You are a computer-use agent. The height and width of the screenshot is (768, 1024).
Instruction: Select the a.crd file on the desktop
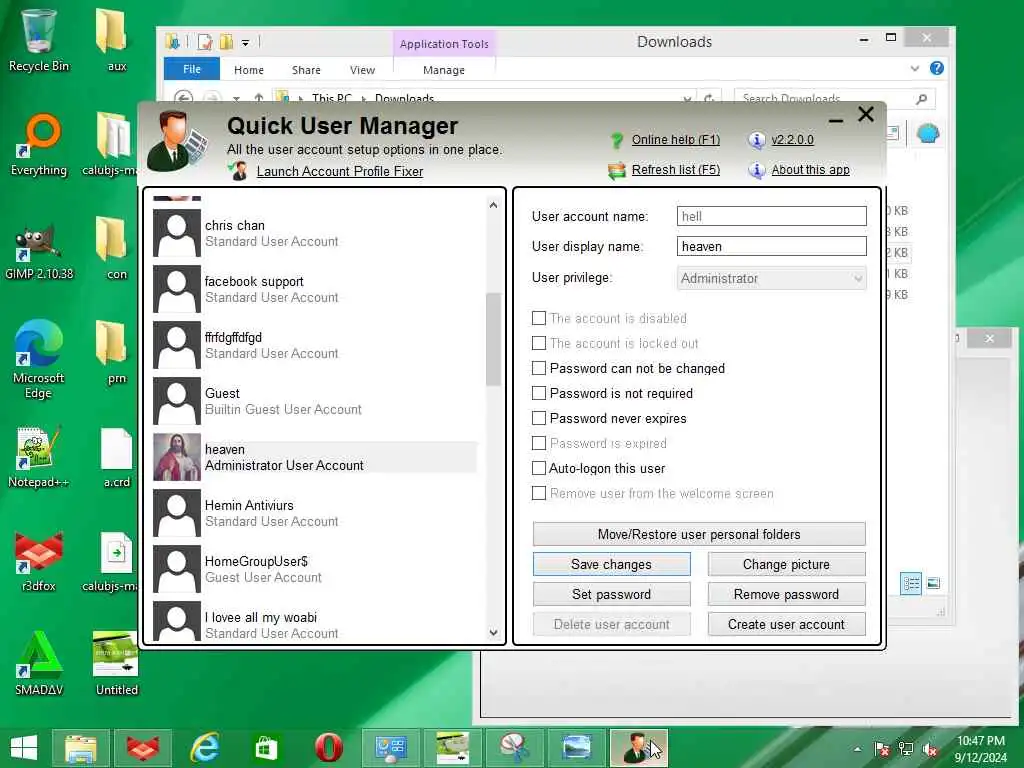[116, 457]
